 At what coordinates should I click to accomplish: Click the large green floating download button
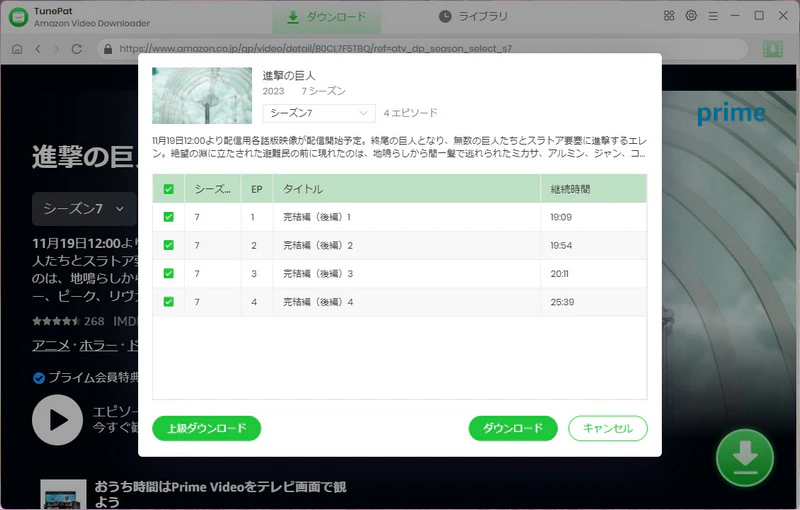tap(745, 457)
